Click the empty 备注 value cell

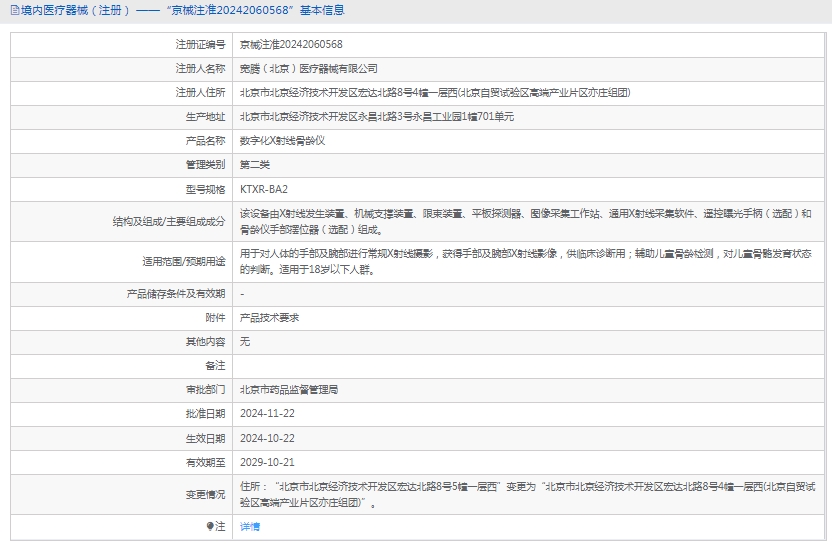pyautogui.click(x=530, y=366)
